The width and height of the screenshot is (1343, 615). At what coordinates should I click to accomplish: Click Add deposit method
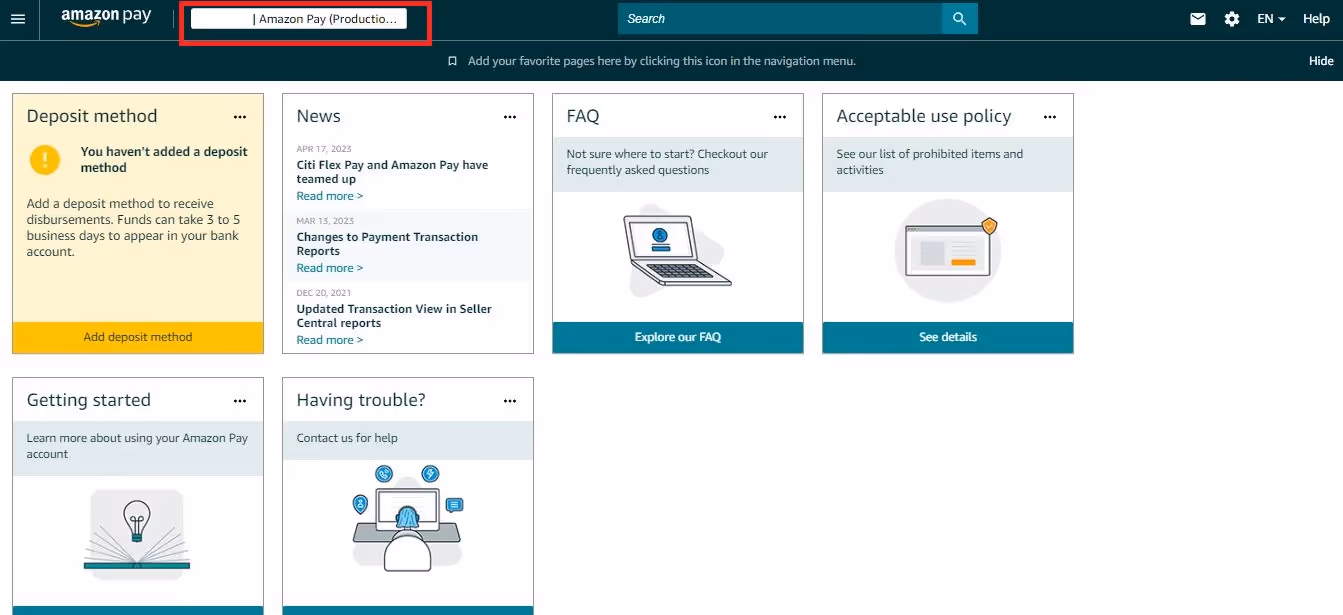(x=137, y=337)
